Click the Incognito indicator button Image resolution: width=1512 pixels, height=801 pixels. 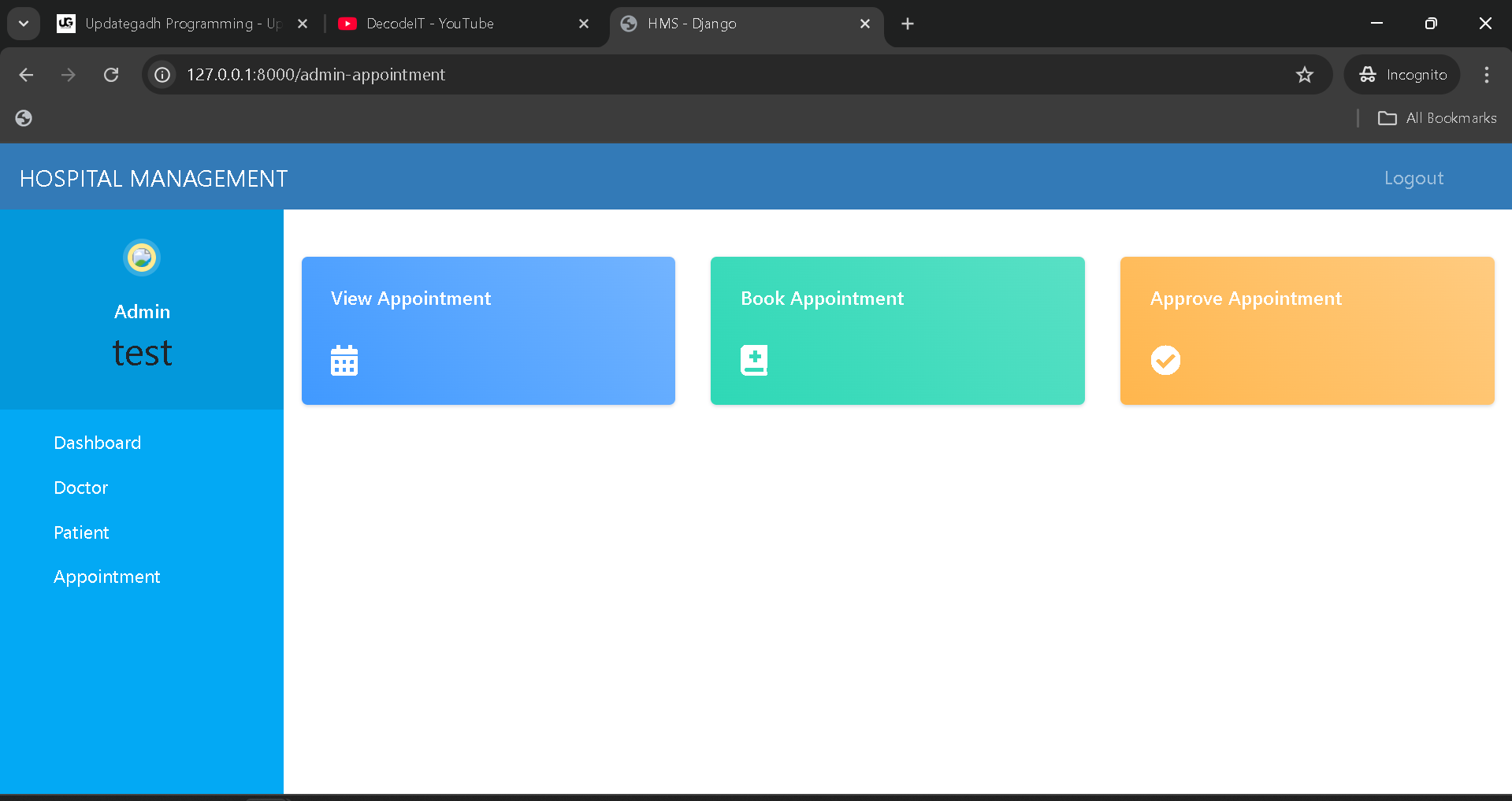click(1402, 75)
